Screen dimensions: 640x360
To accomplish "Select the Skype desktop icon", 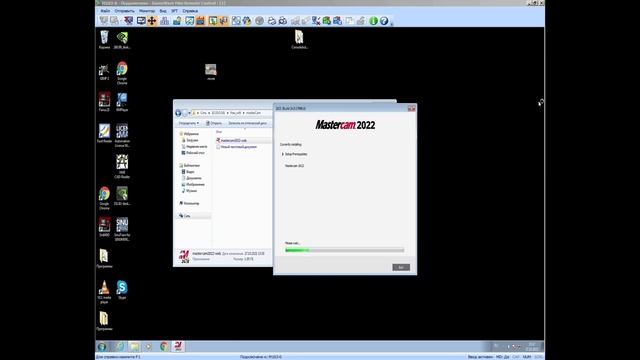I will (122, 290).
